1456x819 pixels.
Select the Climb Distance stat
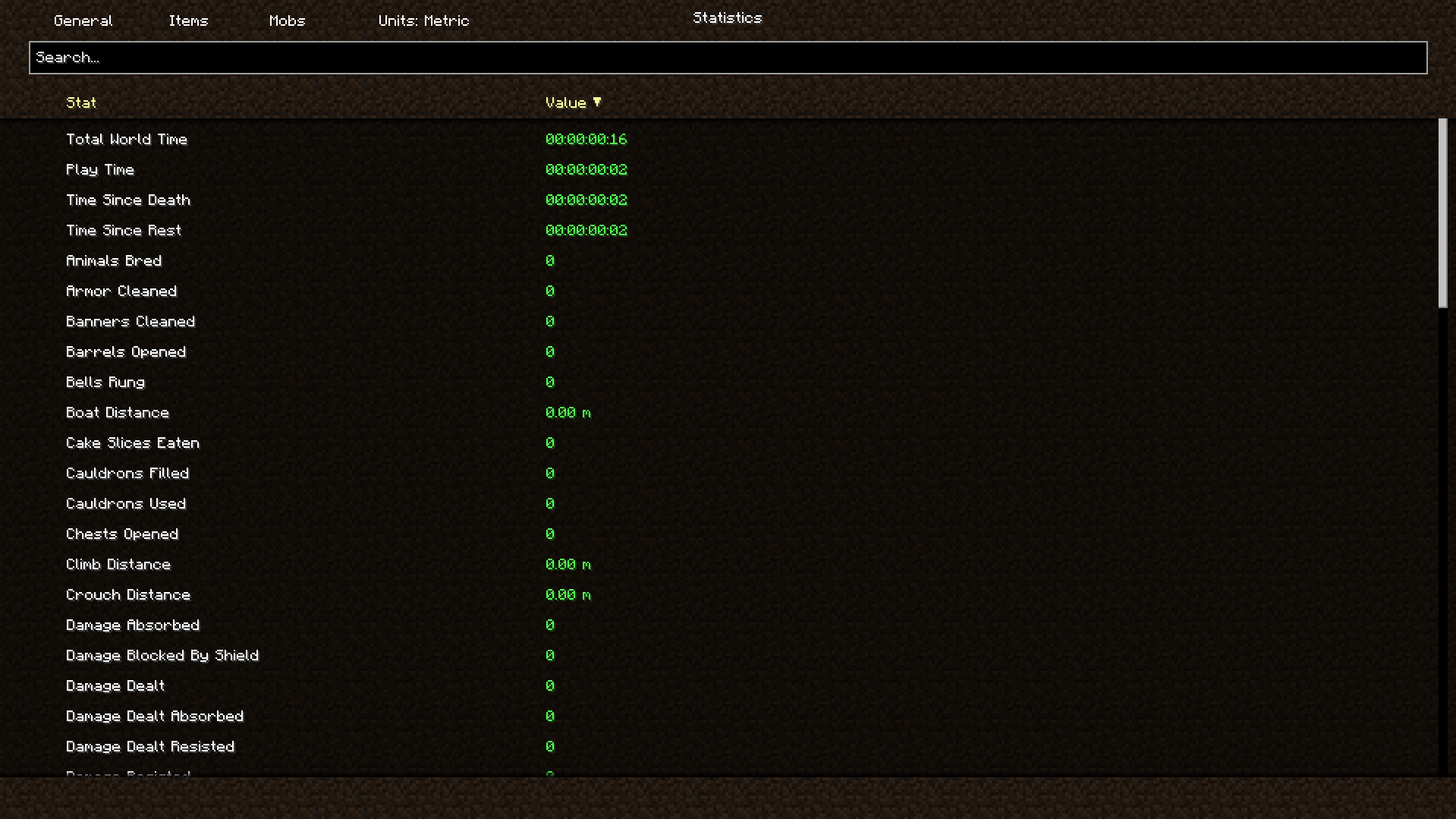118,564
